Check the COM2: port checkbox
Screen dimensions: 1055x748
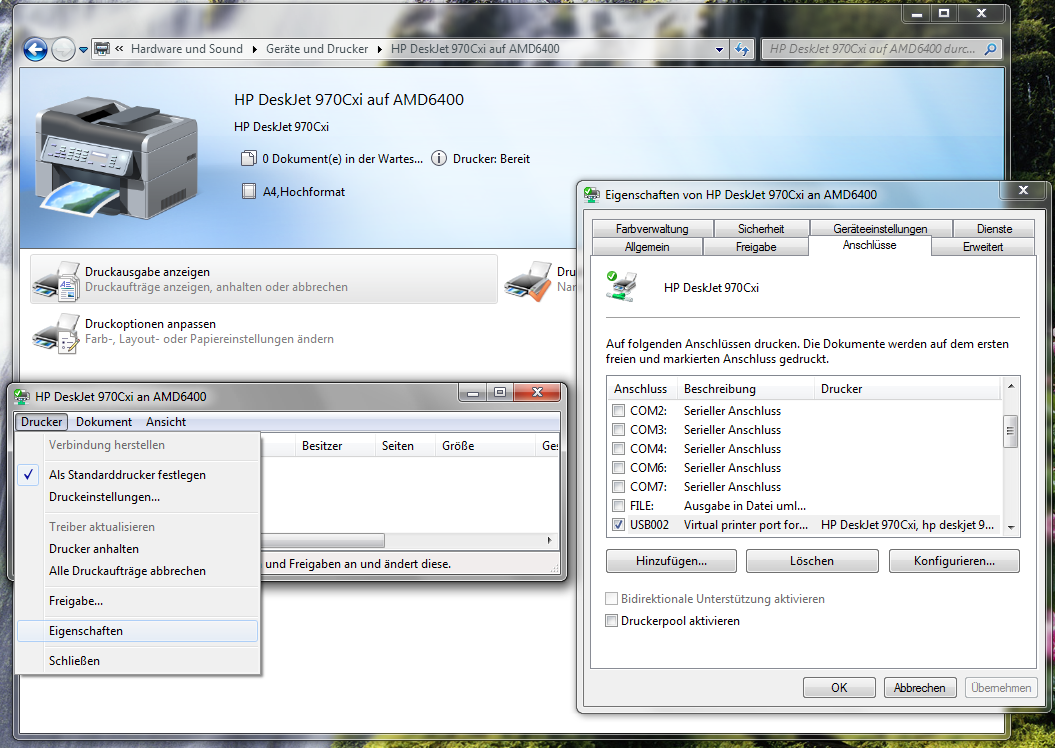(x=618, y=410)
